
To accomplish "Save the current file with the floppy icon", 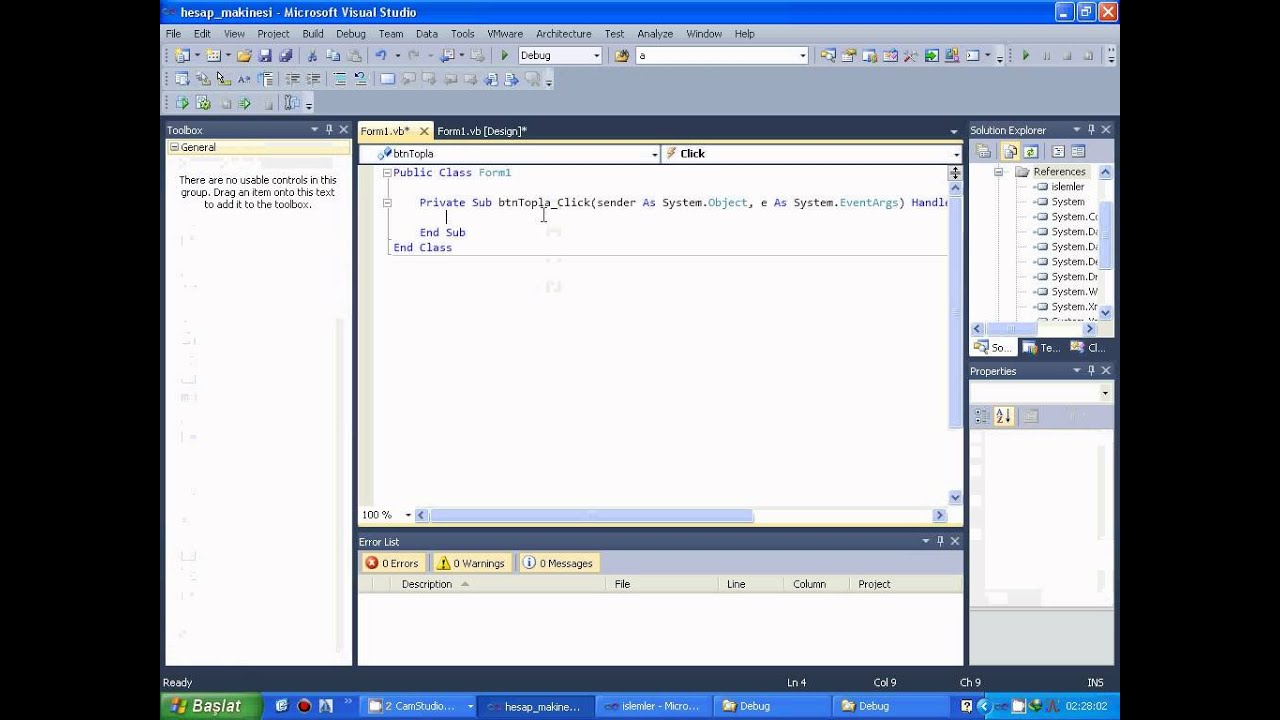I will (265, 56).
